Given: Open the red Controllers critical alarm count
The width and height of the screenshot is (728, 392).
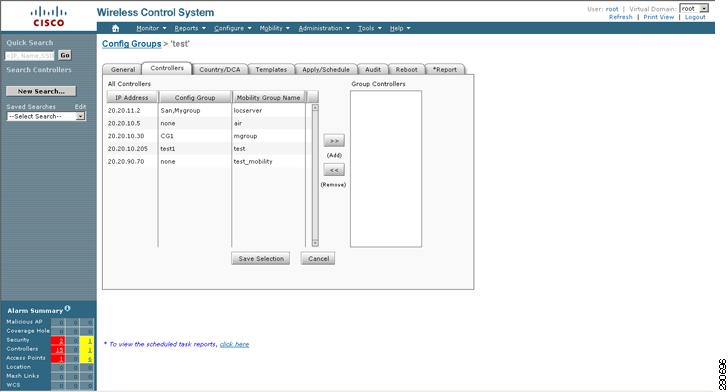Looking at the screenshot, I should (58, 349).
